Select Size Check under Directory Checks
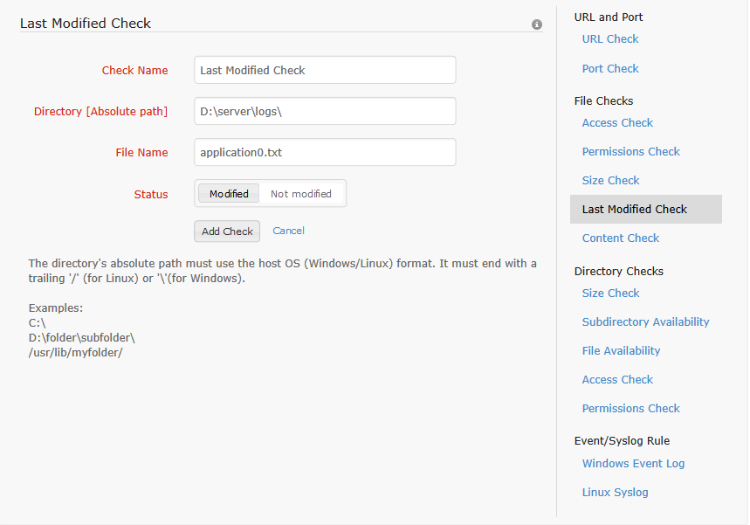The width and height of the screenshot is (750, 525). tap(610, 293)
